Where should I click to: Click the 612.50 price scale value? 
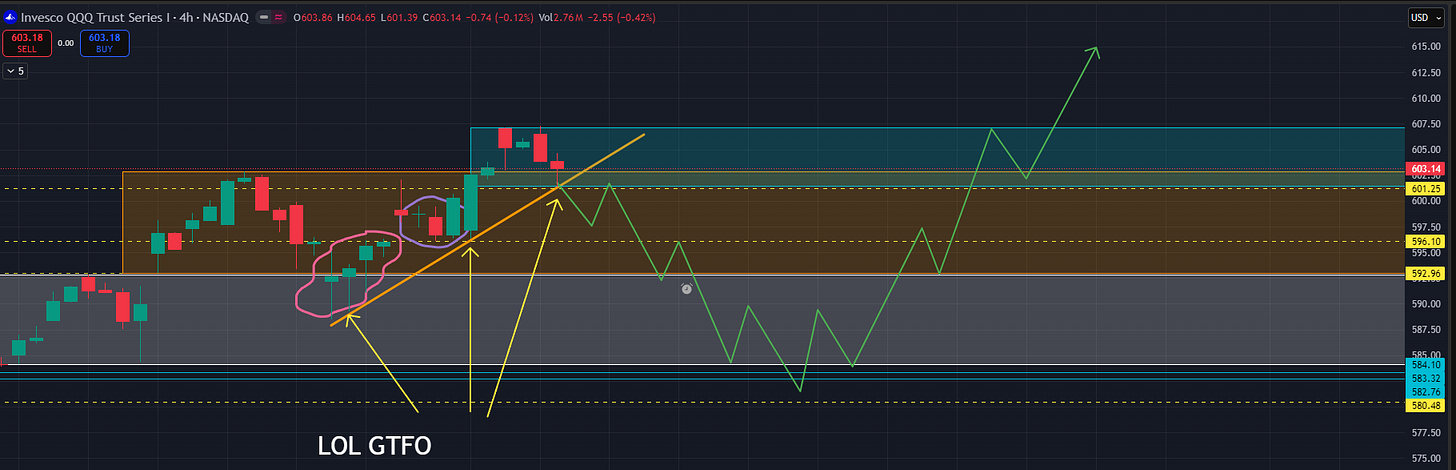(x=1424, y=73)
